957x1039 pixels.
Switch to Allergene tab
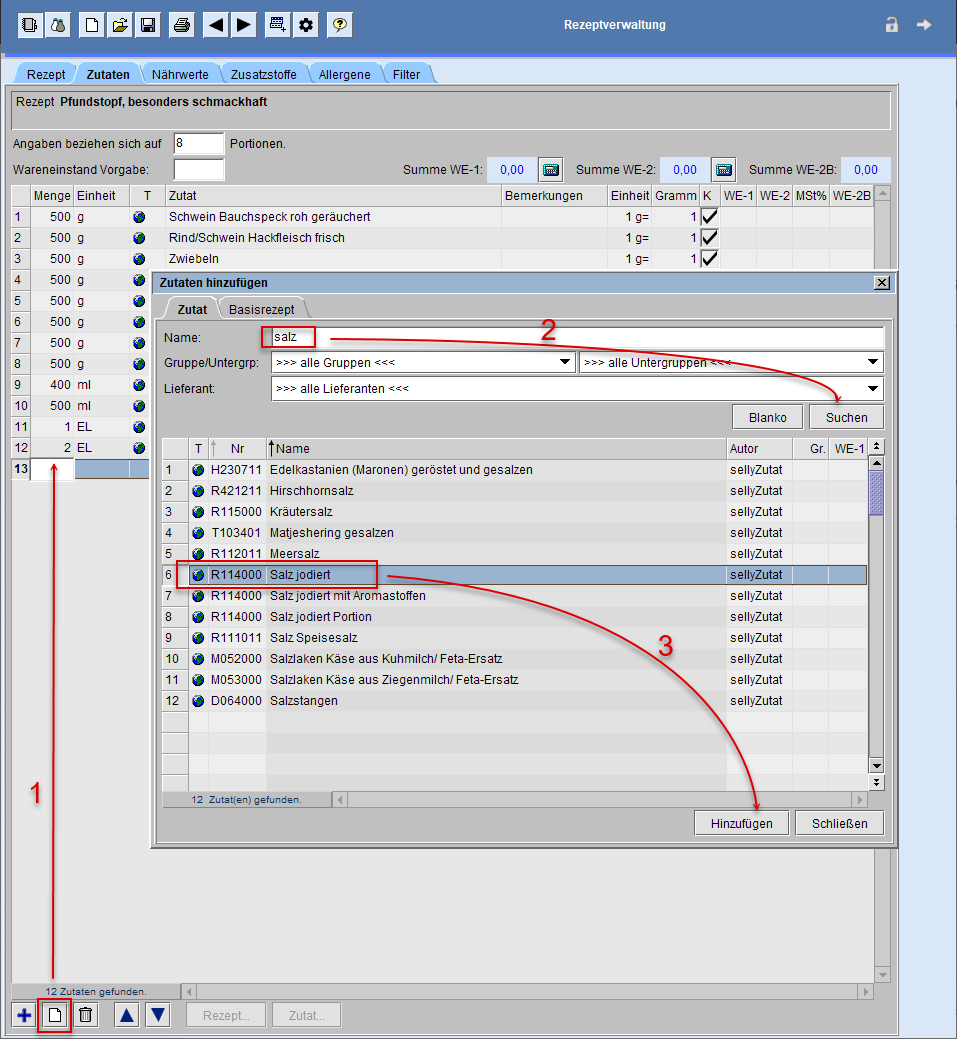344,74
